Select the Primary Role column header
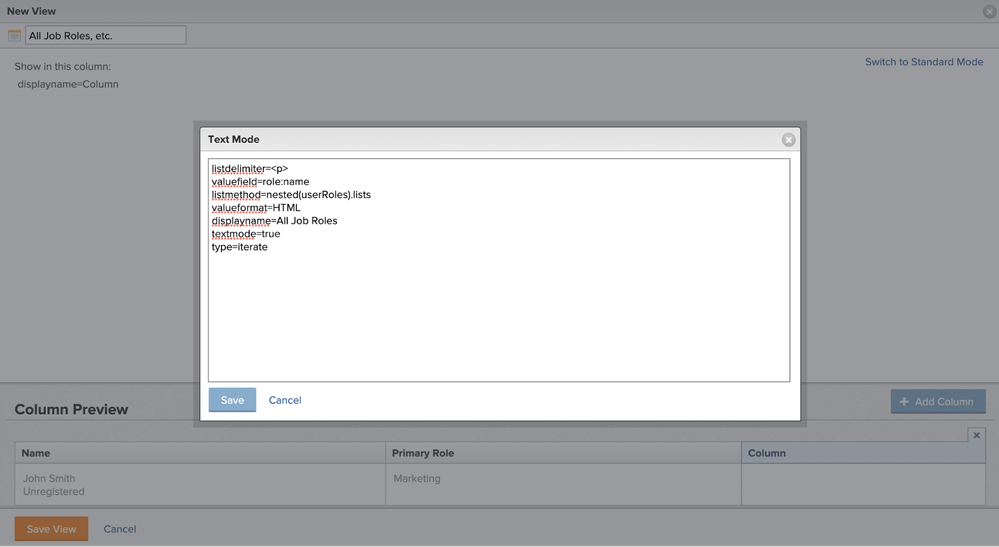Screen dimensions: 999x547 point(562,453)
